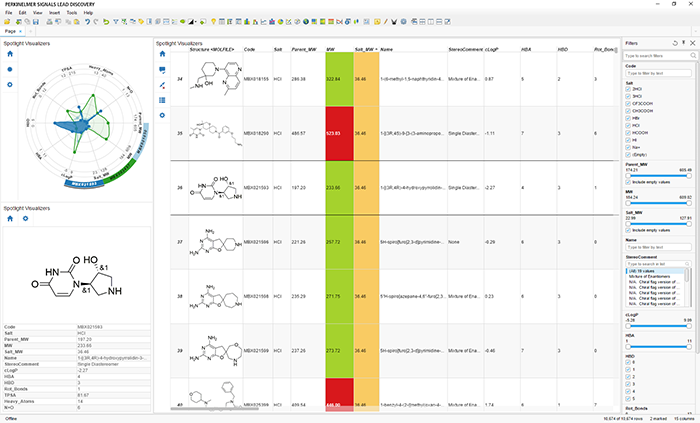Reset all filters with circular arrow icon

point(675,43)
